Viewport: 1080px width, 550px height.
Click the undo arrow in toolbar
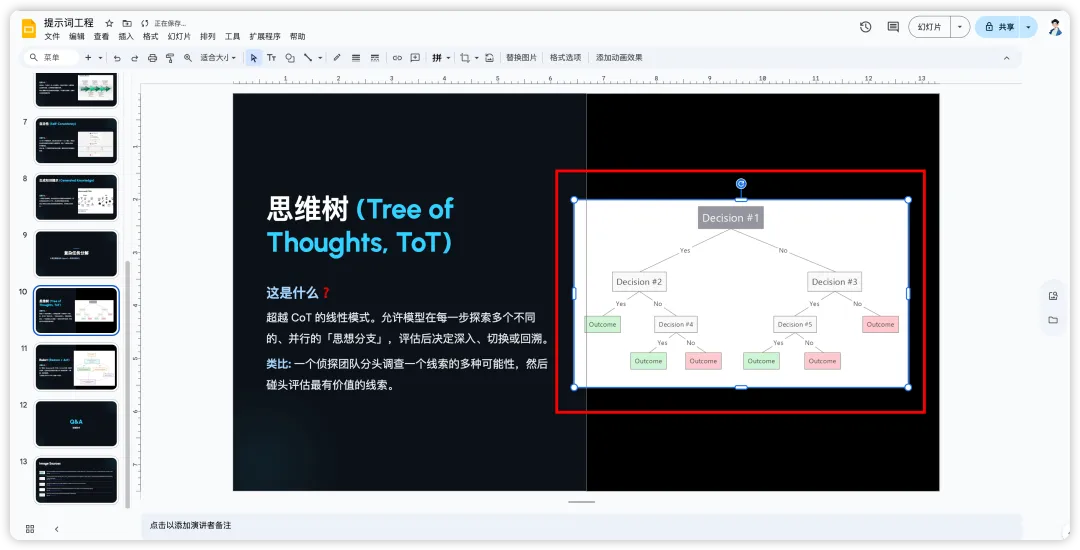(117, 58)
